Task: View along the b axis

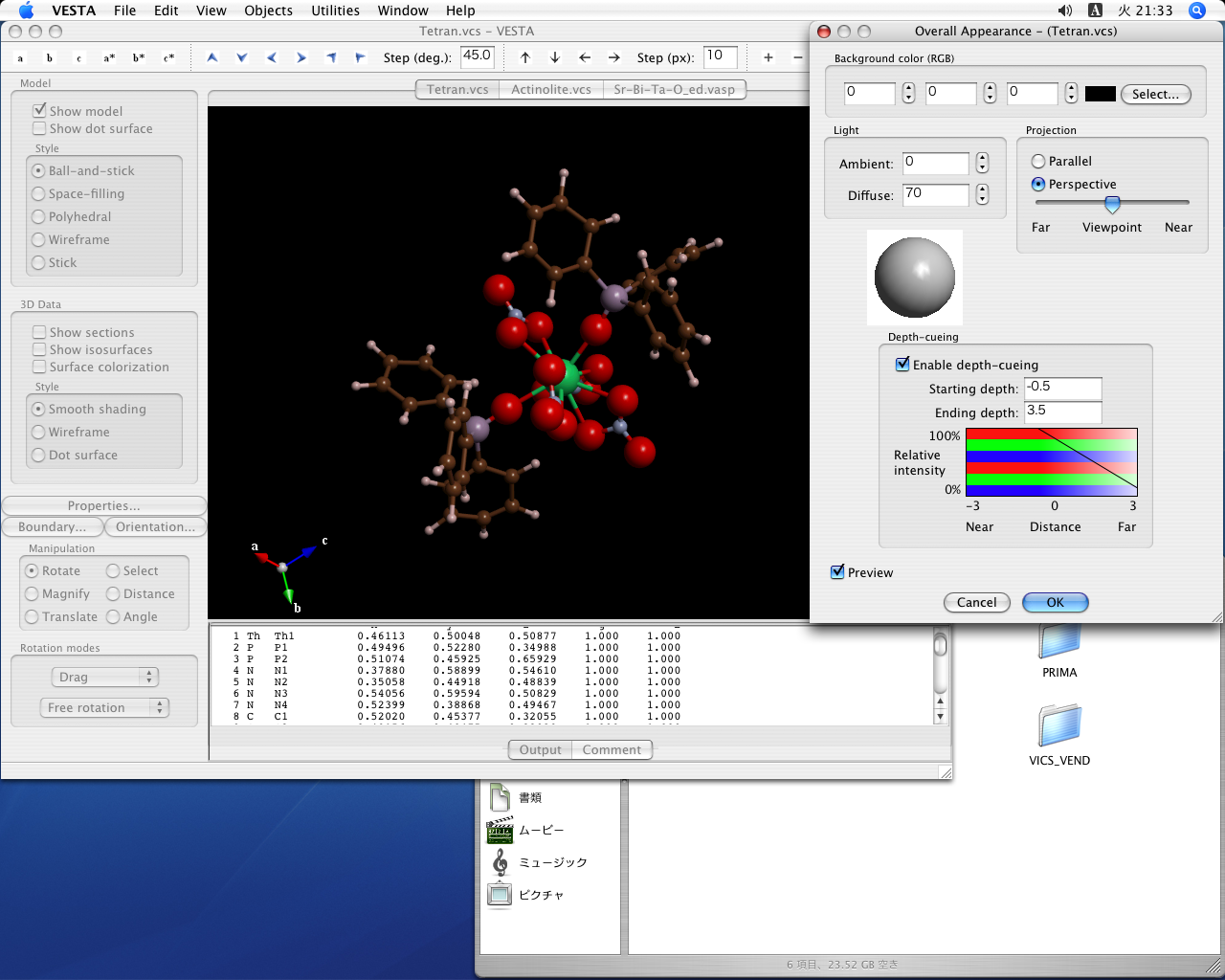Action: pyautogui.click(x=50, y=58)
